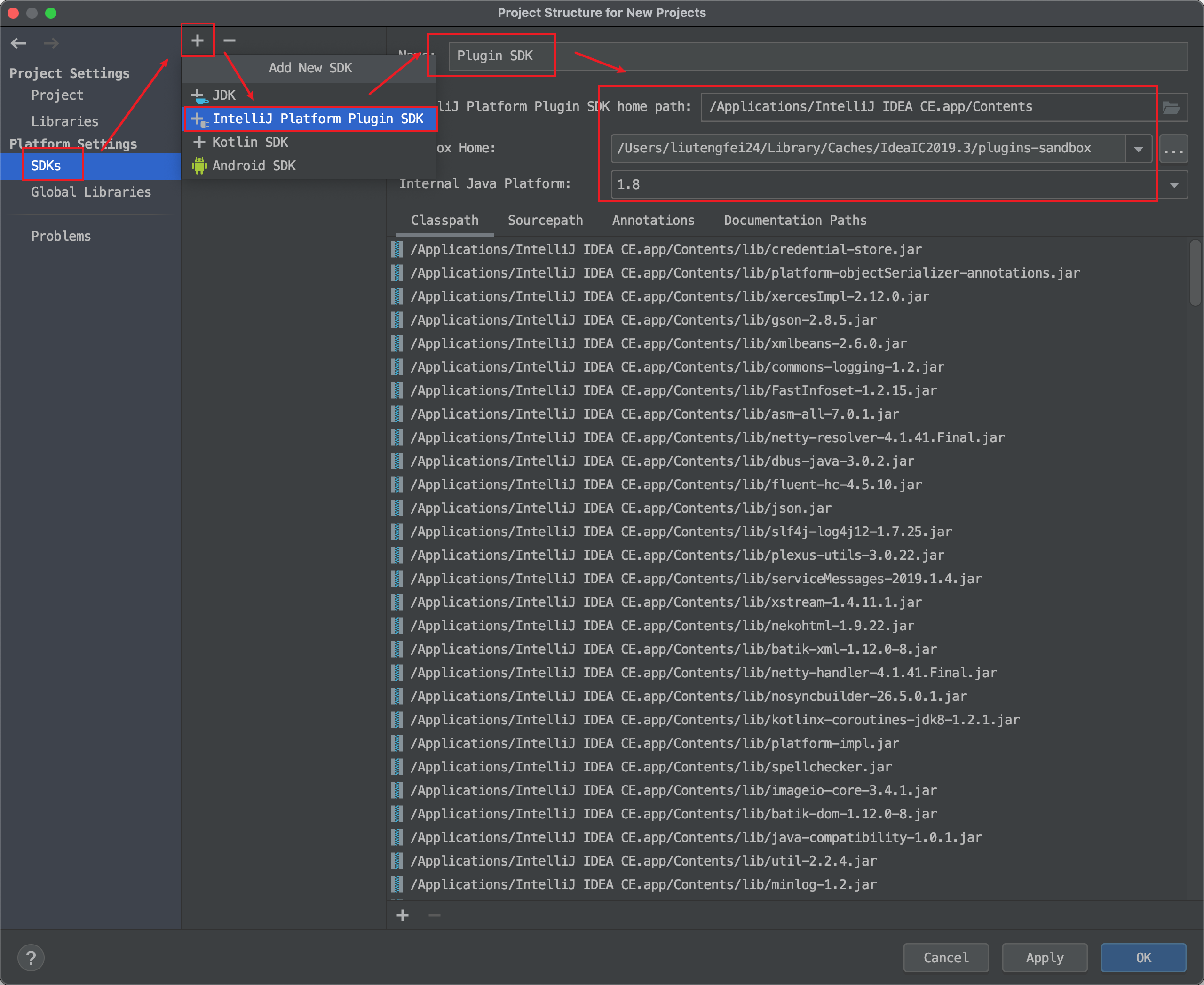Click the SDK Name input field
The height and width of the screenshot is (985, 1204).
(818, 56)
